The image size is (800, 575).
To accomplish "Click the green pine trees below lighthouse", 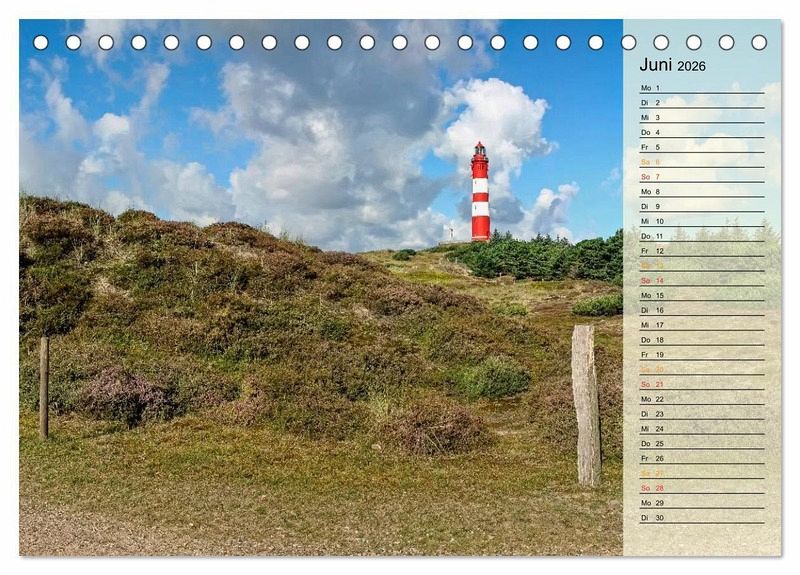I will click(x=540, y=258).
